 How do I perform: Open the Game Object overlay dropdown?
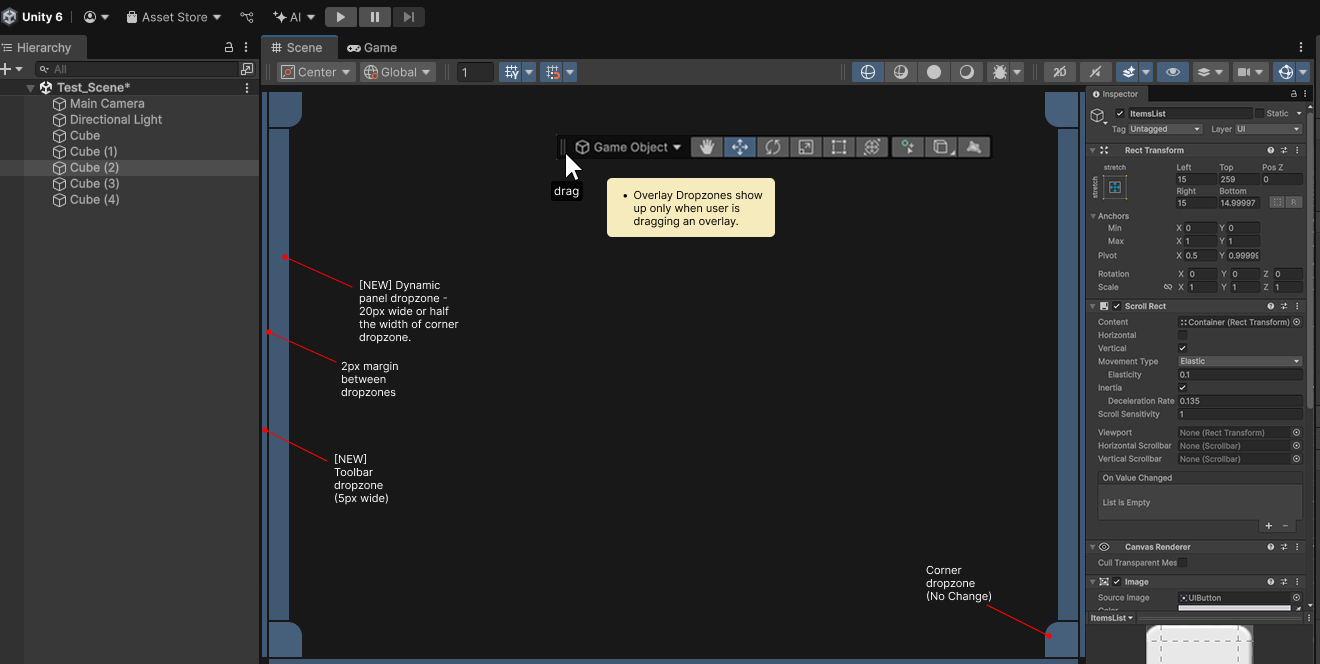click(x=629, y=147)
